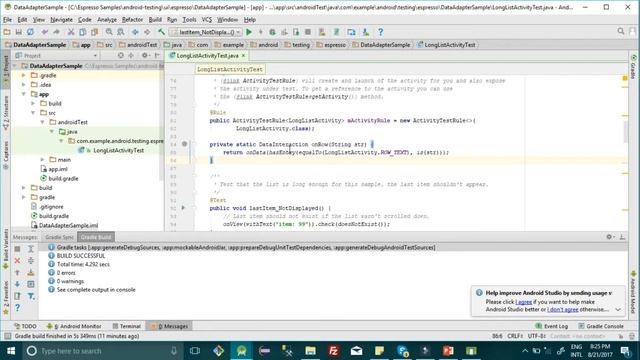
Task: Click the blue question mark Help toolbar icon
Action: (380, 32)
